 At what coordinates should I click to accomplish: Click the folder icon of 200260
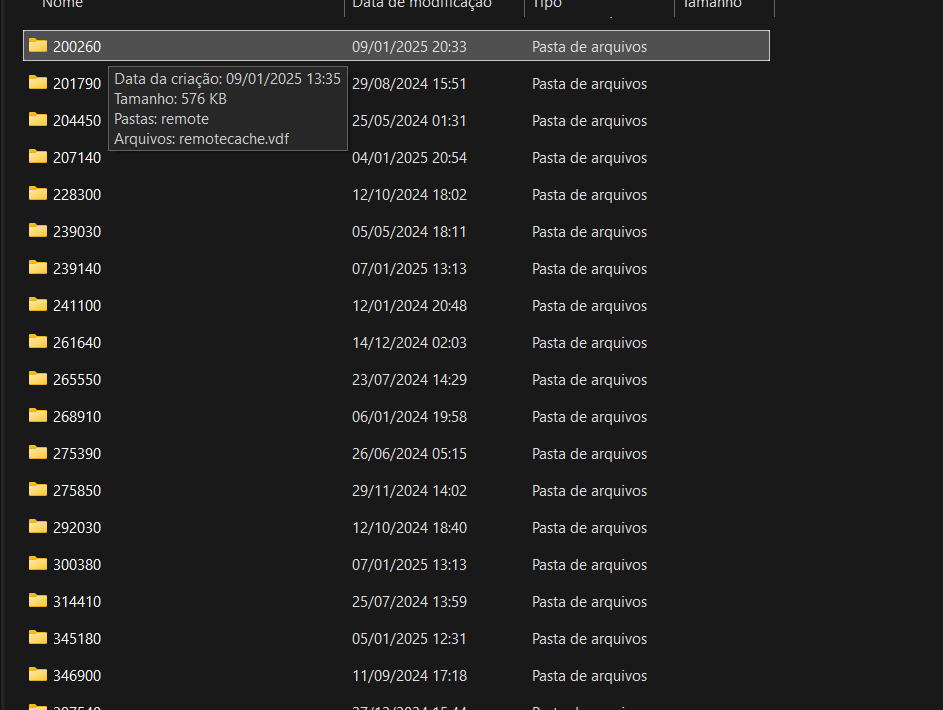click(38, 46)
